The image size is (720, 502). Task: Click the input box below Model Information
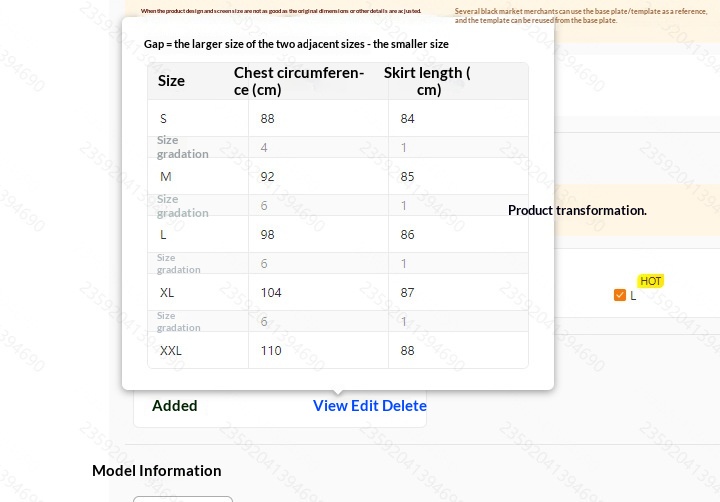183,498
